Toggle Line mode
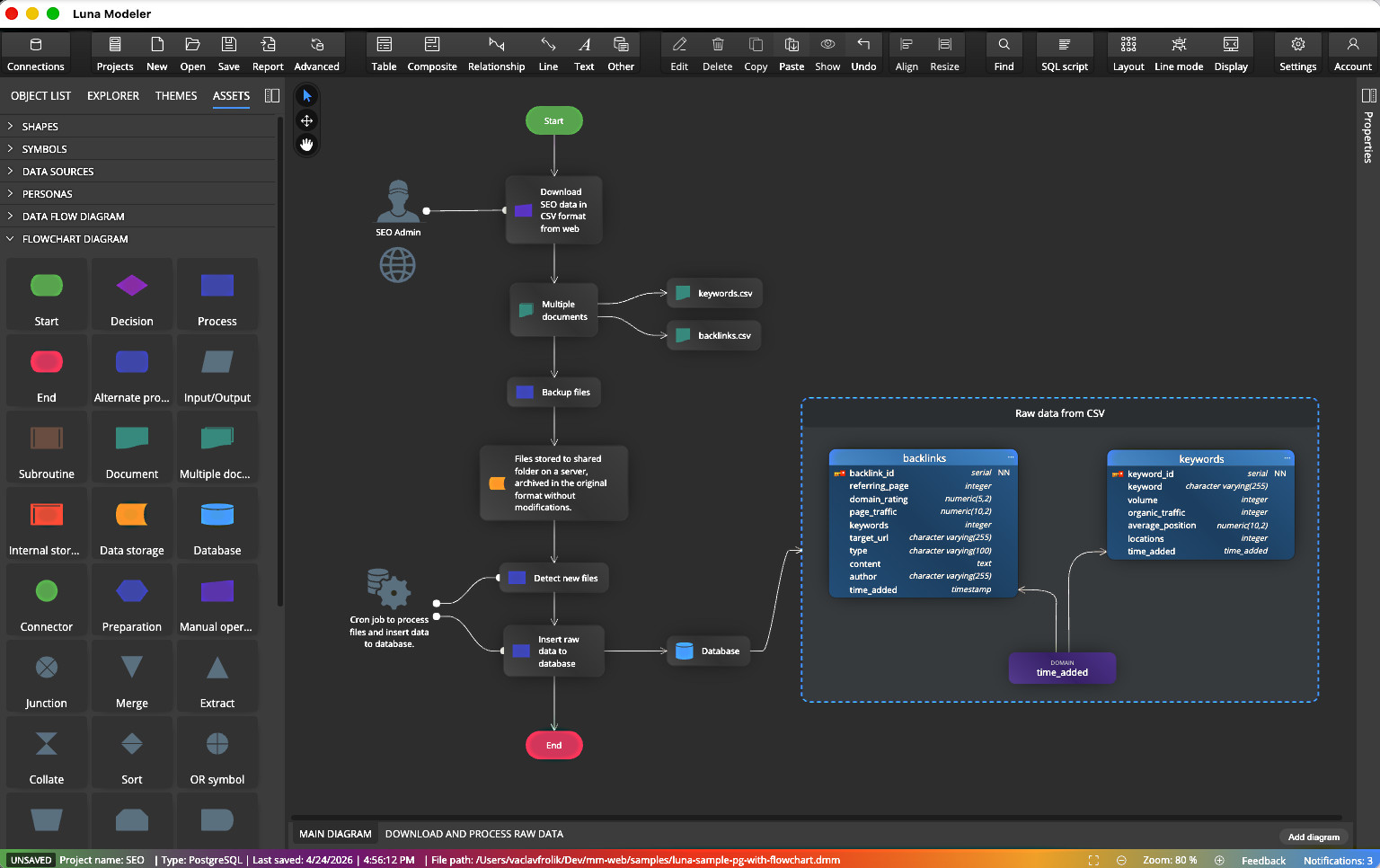 [1179, 52]
